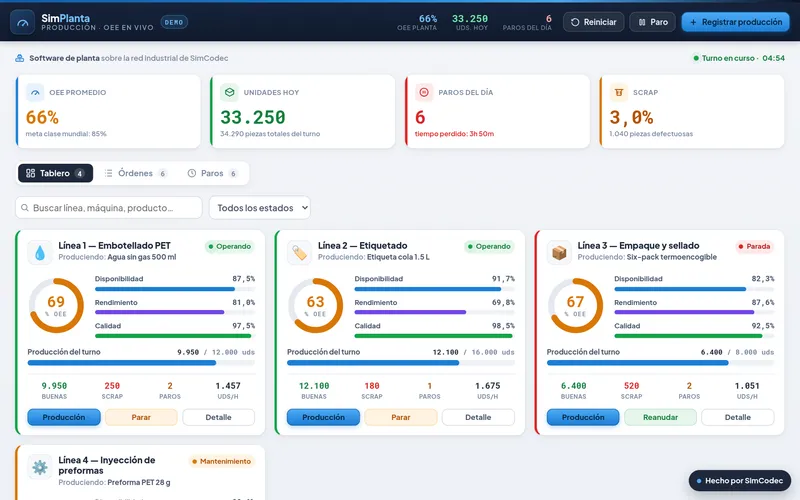The image size is (800, 500).
Task: Click the 520 Scrap value on Línea 3
Action: pos(632,386)
